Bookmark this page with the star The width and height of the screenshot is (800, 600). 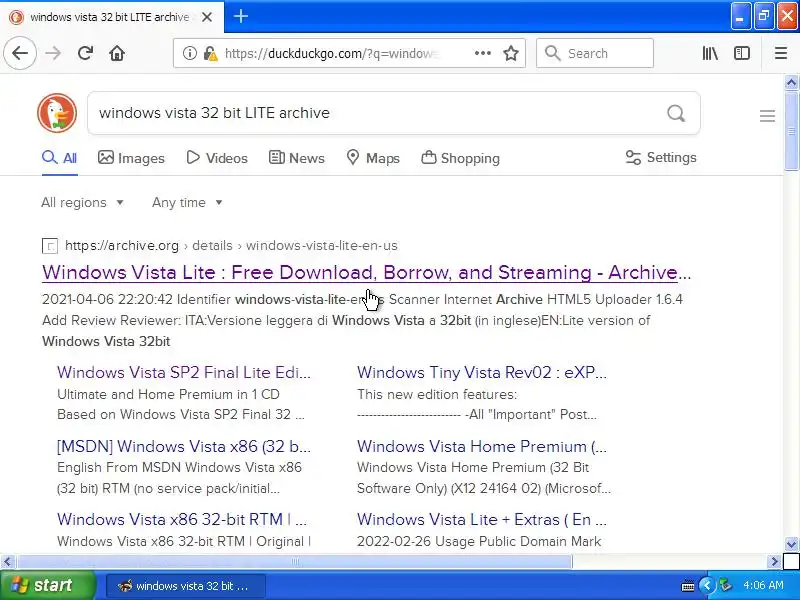pos(511,53)
